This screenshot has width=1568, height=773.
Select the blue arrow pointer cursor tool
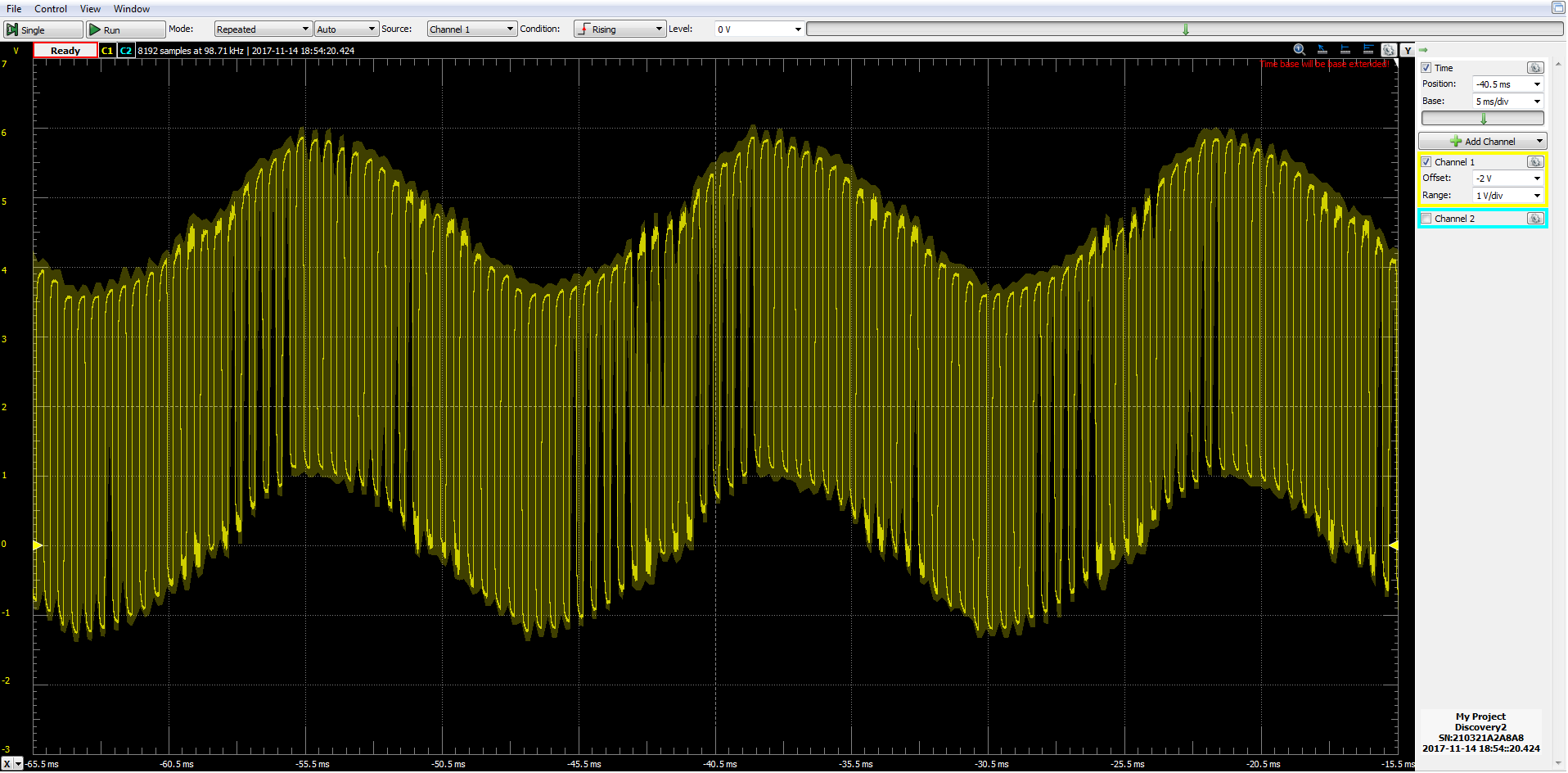click(x=1322, y=50)
